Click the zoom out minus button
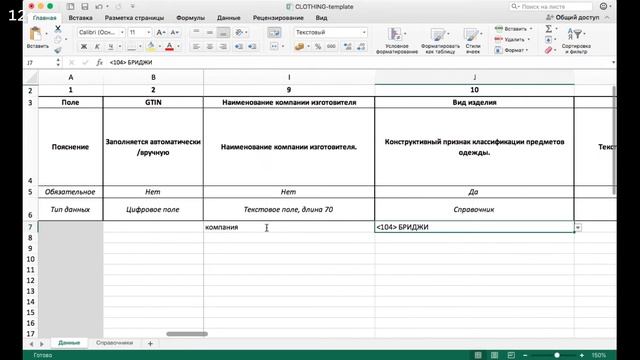640x360 pixels. point(525,355)
